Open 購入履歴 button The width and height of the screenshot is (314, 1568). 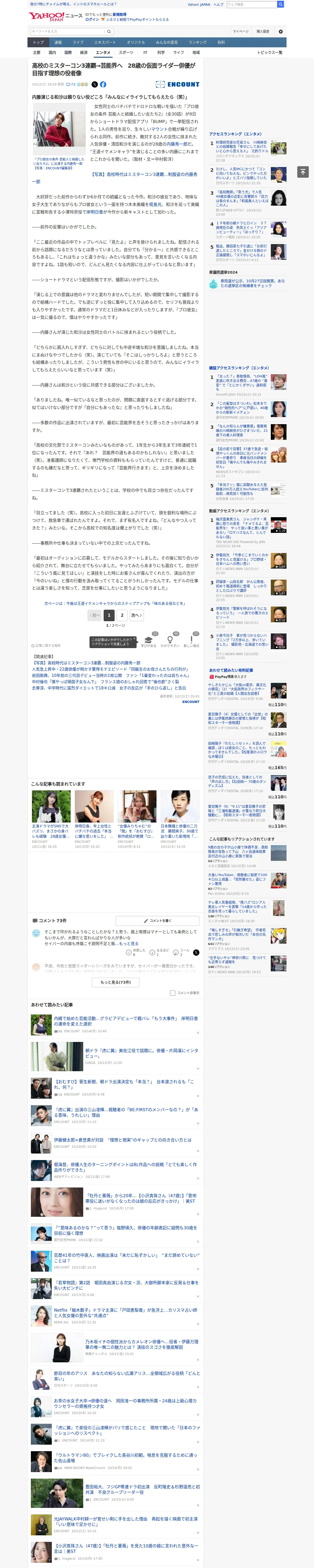[x=263, y=32]
